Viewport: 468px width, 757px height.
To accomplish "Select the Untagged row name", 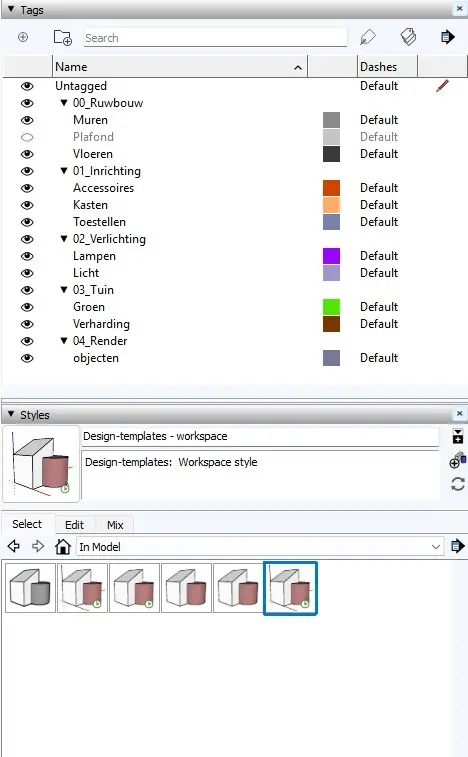I will pyautogui.click(x=81, y=86).
